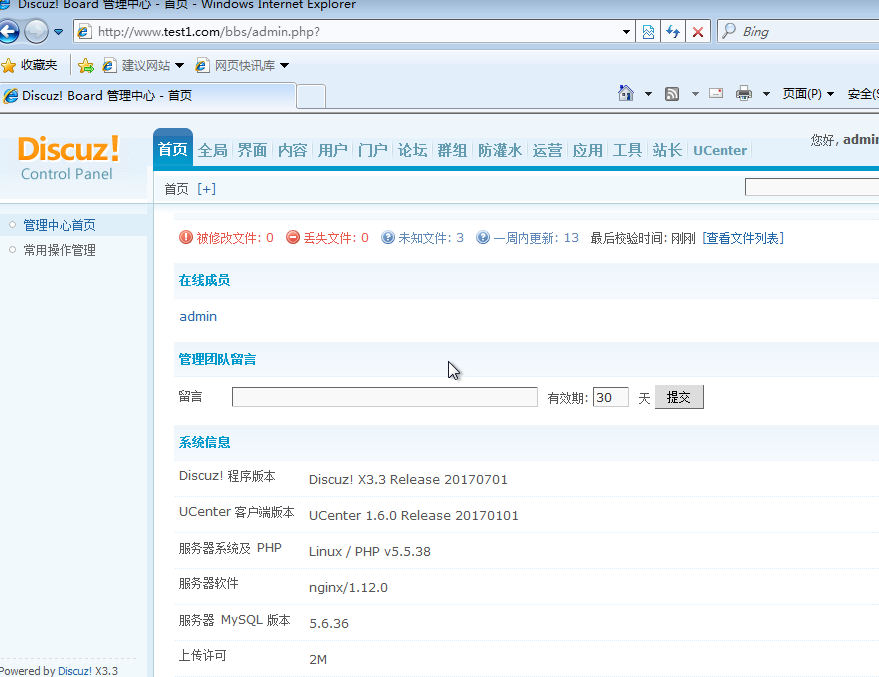Click the Read Mail envelope icon

[716, 94]
